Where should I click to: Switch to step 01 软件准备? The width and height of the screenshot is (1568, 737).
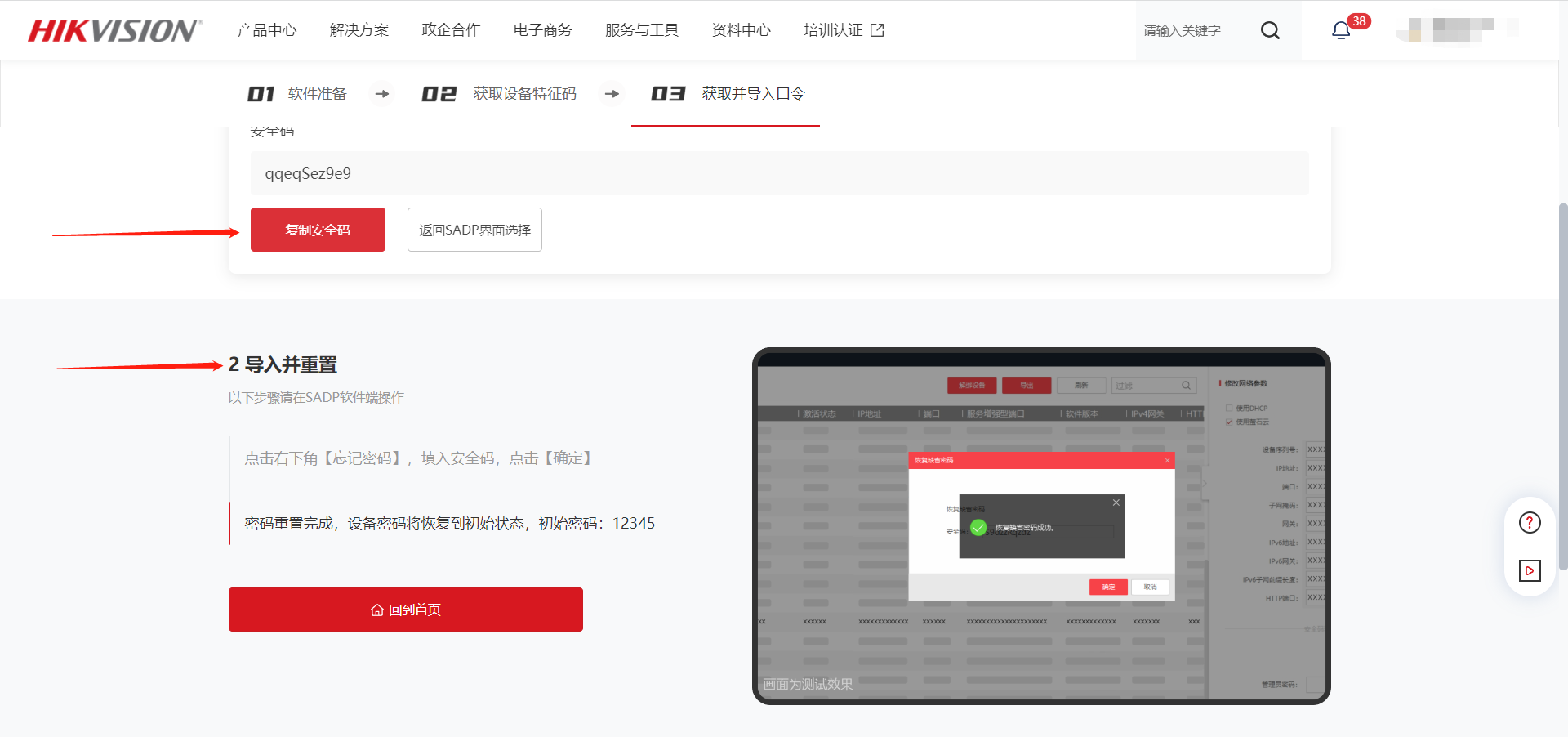[298, 94]
